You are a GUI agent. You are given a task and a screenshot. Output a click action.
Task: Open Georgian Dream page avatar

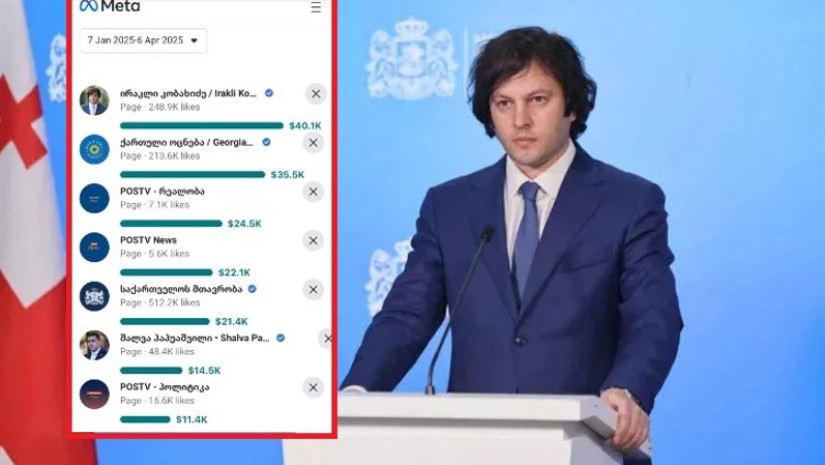coord(95,149)
